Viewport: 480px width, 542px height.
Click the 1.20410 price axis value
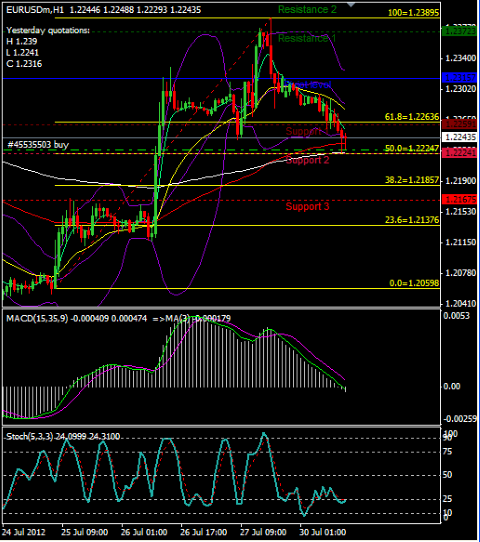461,304
